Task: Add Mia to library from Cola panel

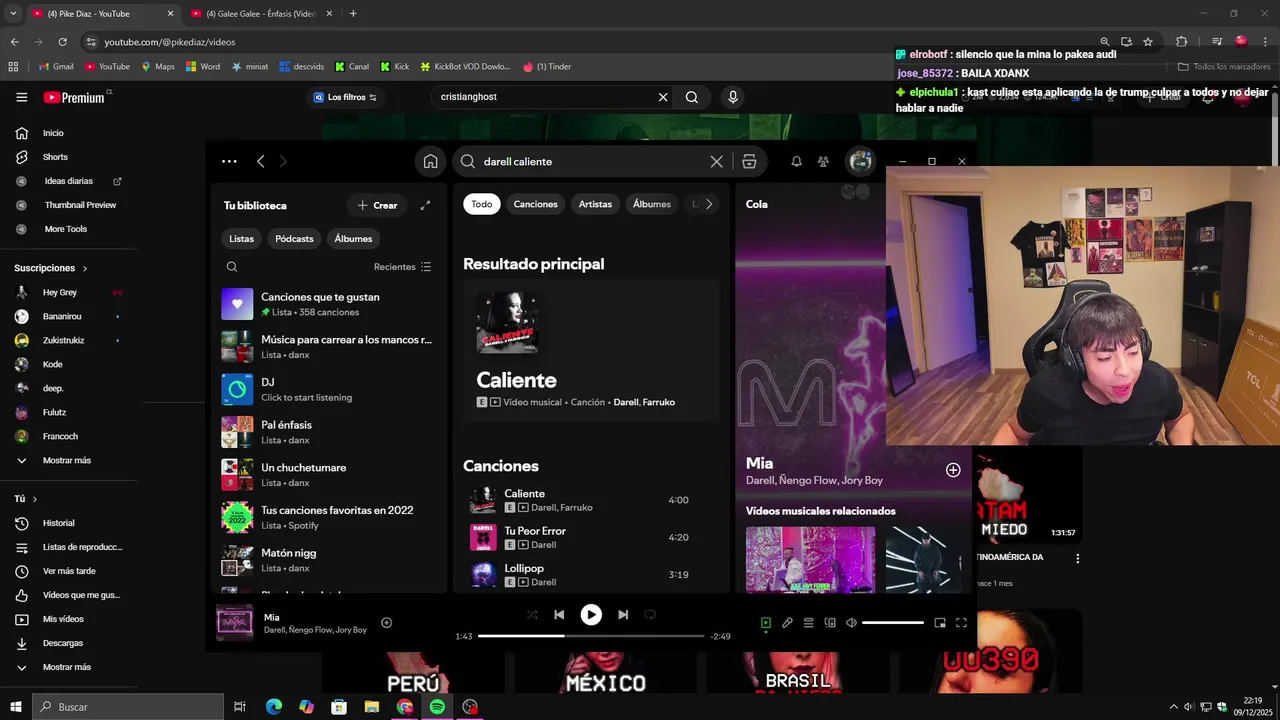Action: click(953, 470)
